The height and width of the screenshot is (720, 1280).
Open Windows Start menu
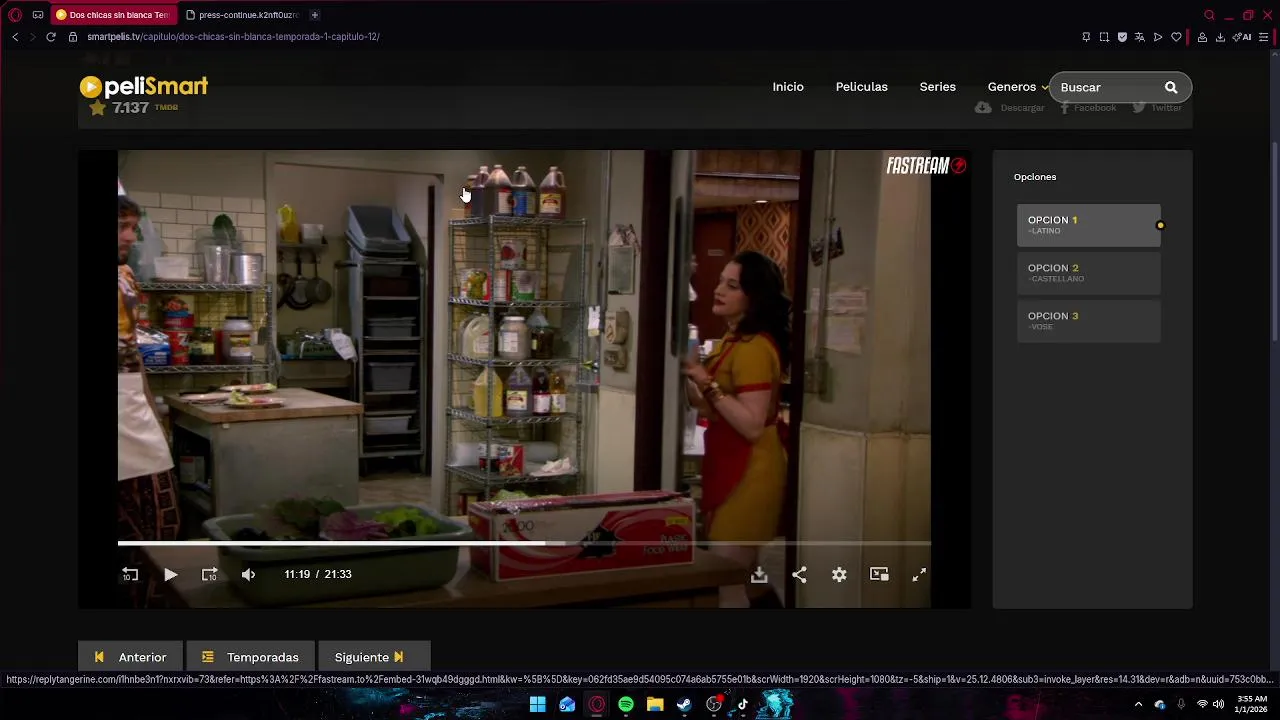538,704
